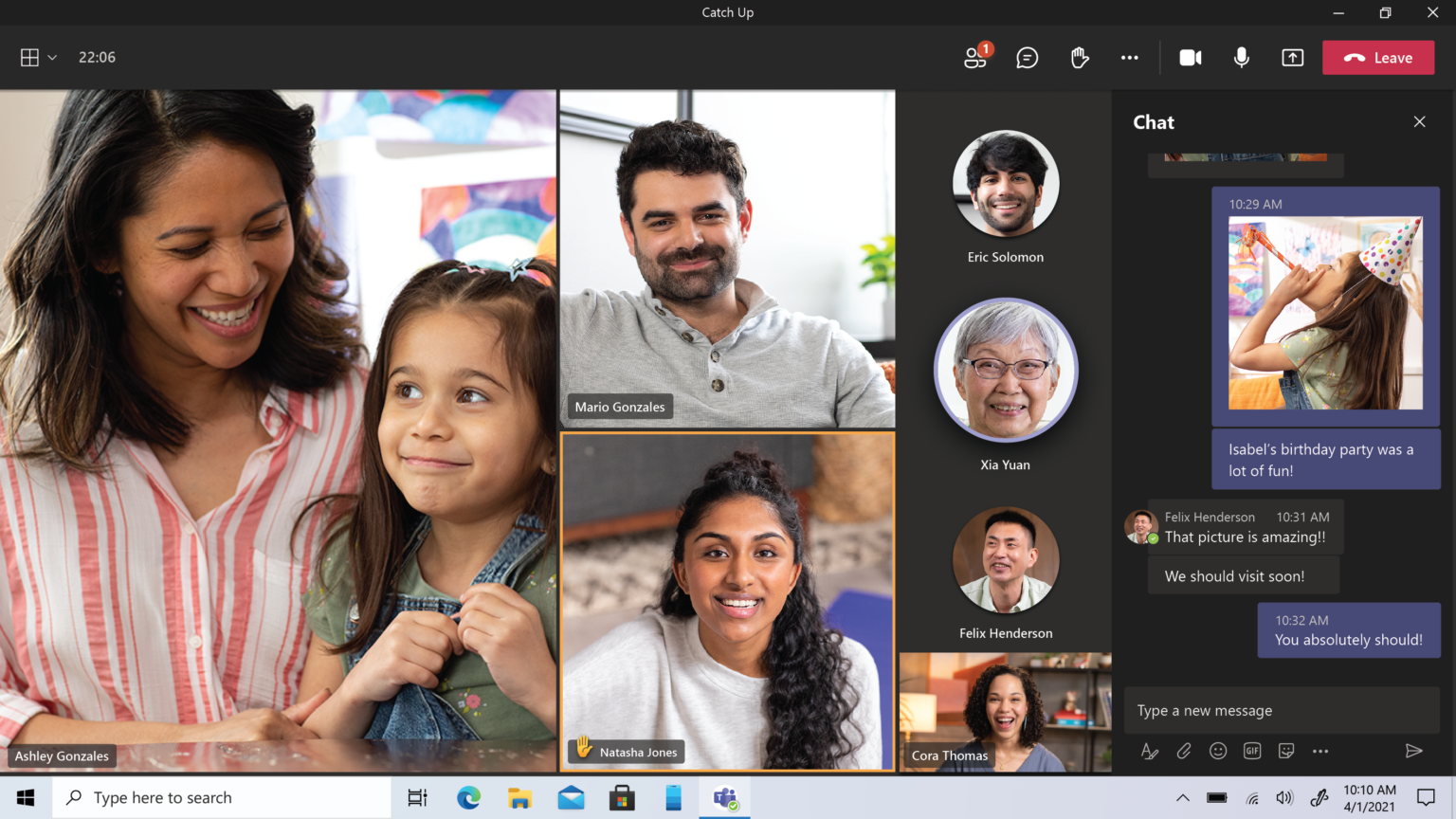Show hidden icons in the system tray
Viewport: 1456px width, 819px height.
tap(1183, 797)
